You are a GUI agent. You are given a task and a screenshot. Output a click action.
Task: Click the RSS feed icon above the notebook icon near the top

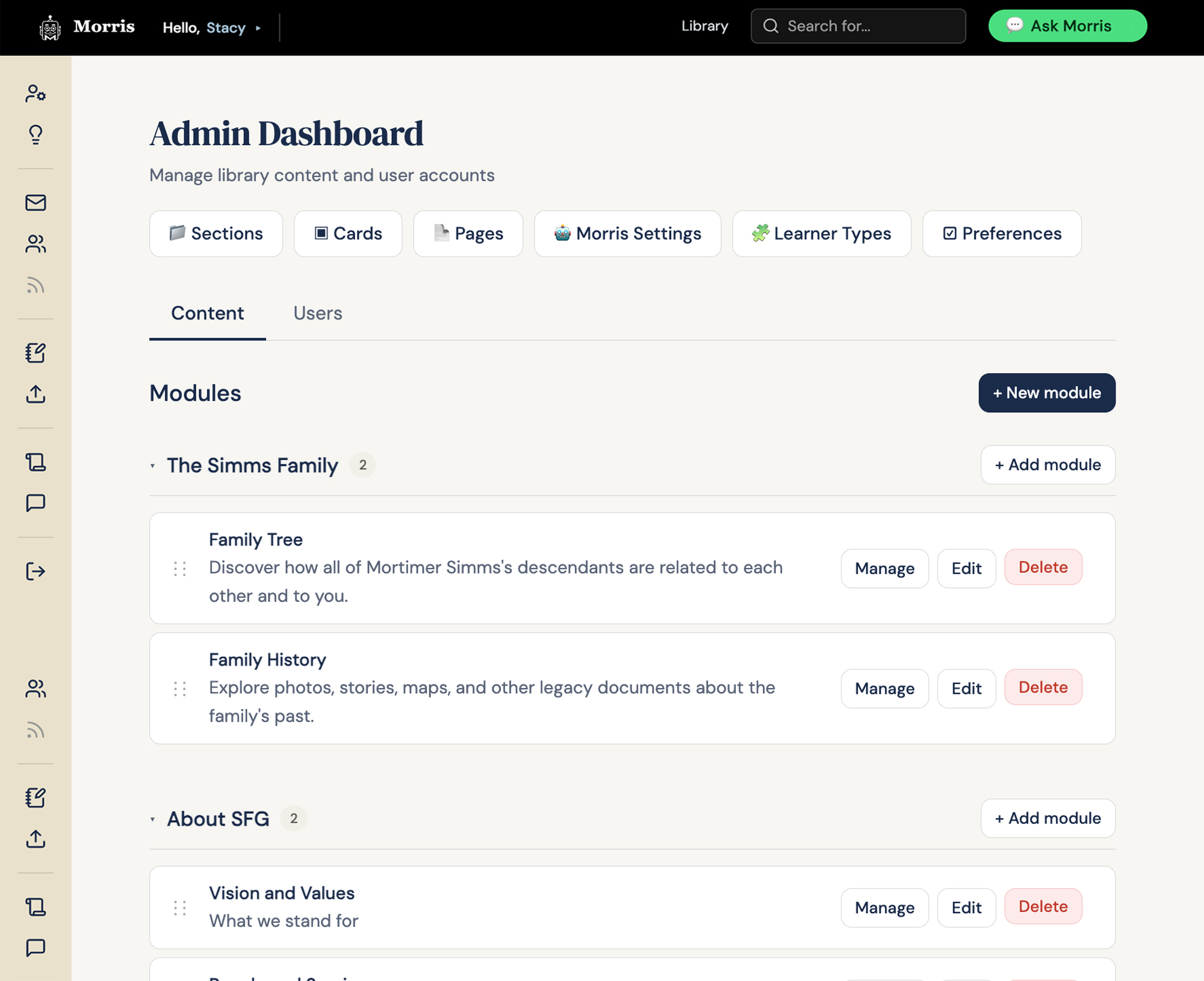click(x=36, y=285)
